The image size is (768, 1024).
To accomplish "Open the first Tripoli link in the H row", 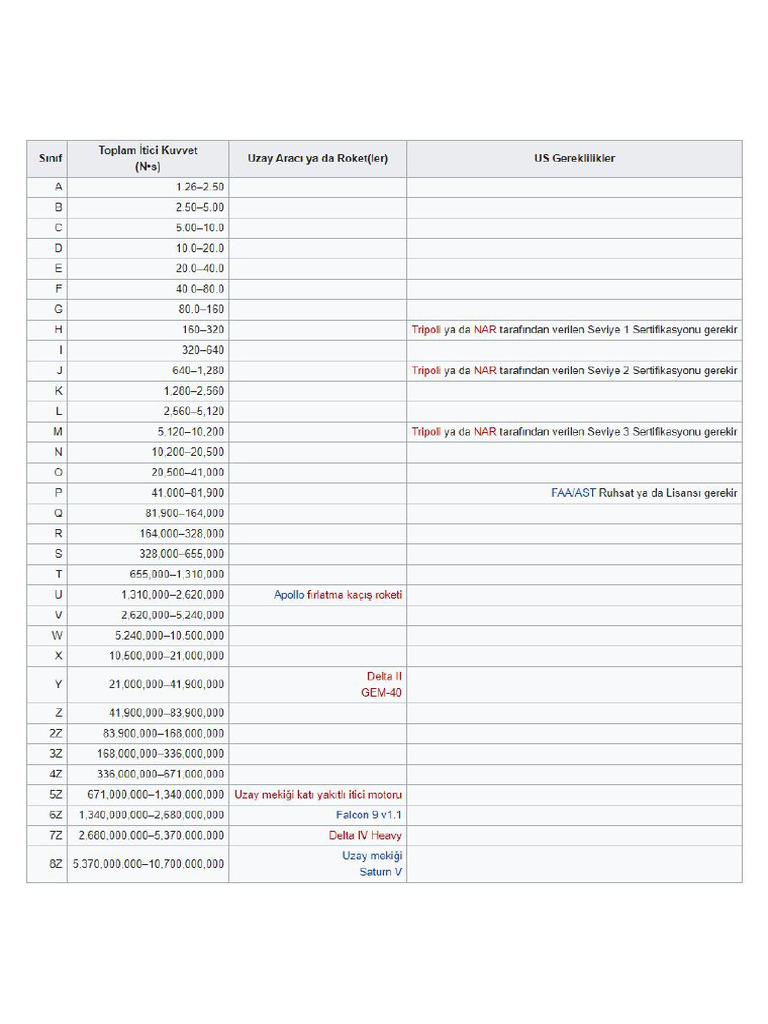I will pyautogui.click(x=426, y=330).
